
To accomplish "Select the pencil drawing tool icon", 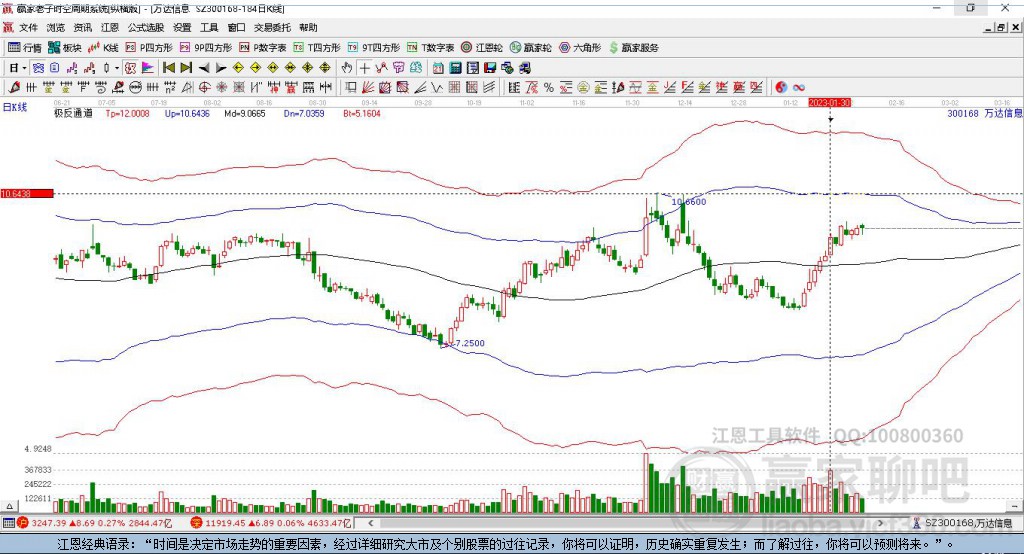I will click(14, 88).
